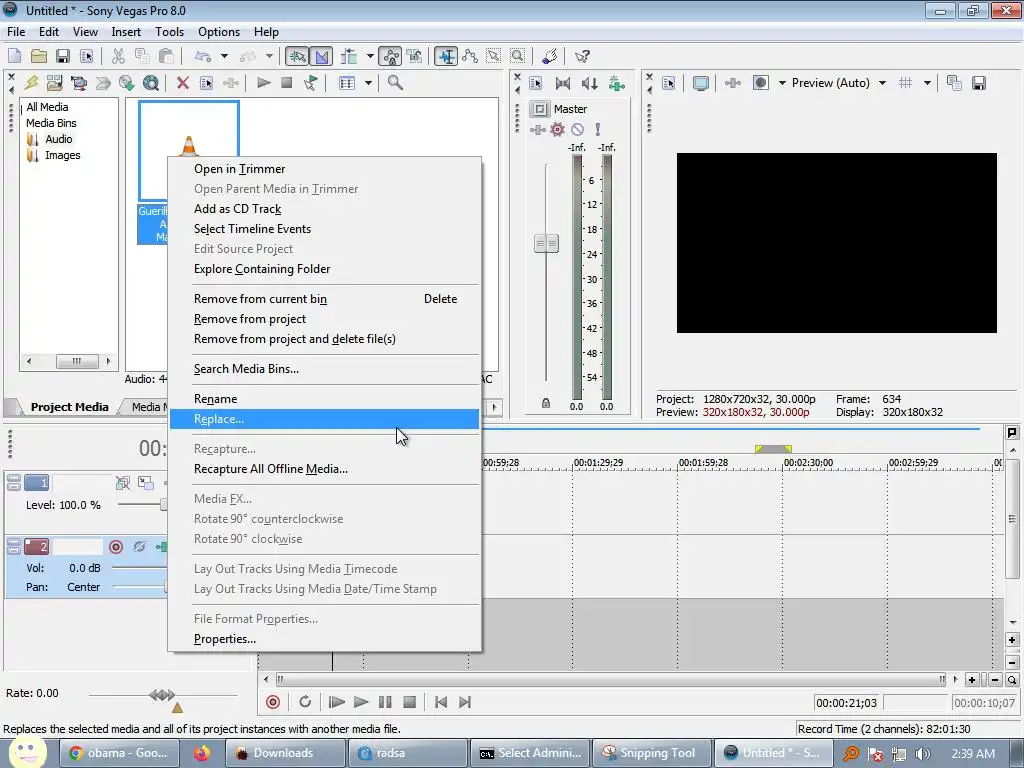Toggle Master fader lock icon
The image size is (1024, 768).
546,404
